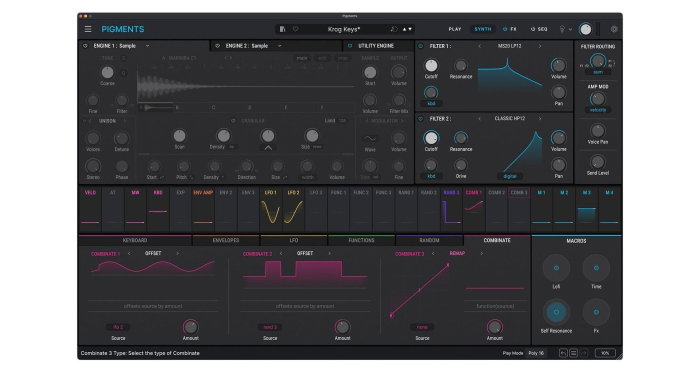
Task: Click the zoom percentage button
Action: click(x=605, y=353)
